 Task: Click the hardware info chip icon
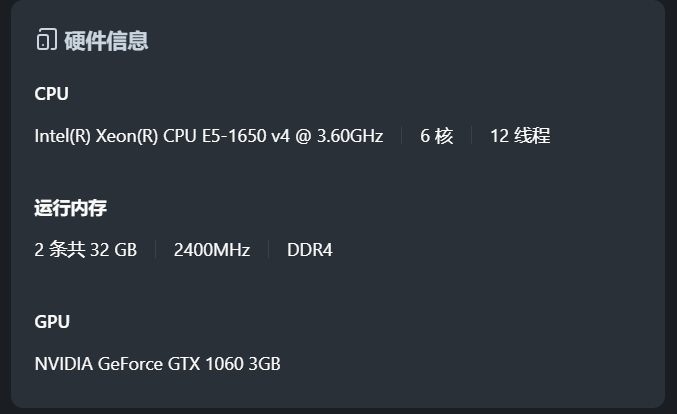45,40
